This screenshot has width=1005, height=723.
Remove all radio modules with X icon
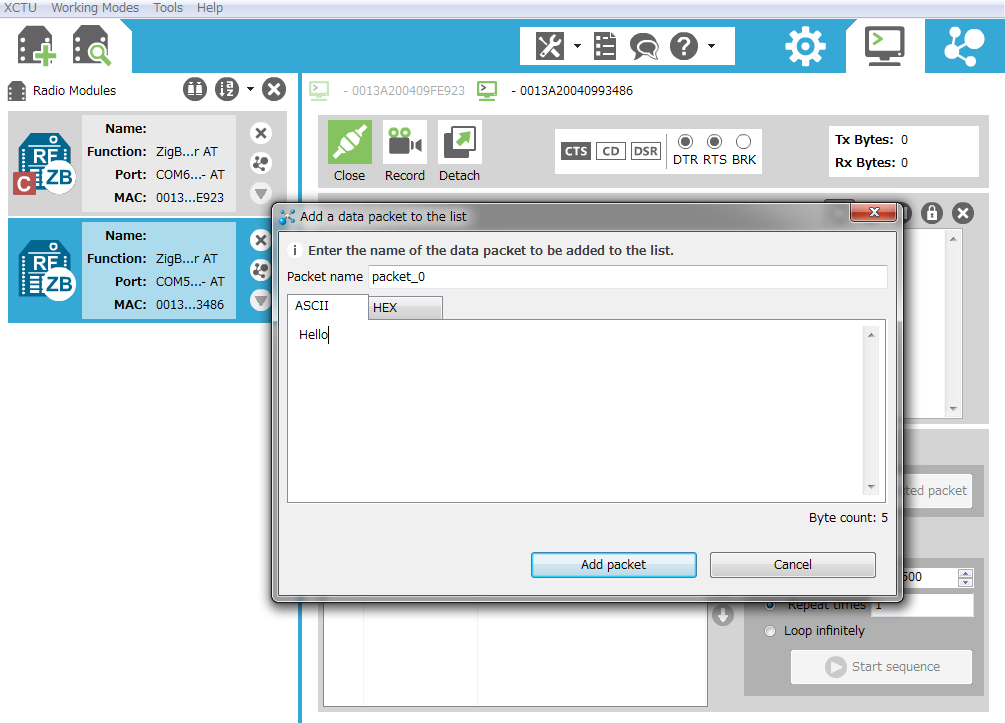(x=274, y=89)
